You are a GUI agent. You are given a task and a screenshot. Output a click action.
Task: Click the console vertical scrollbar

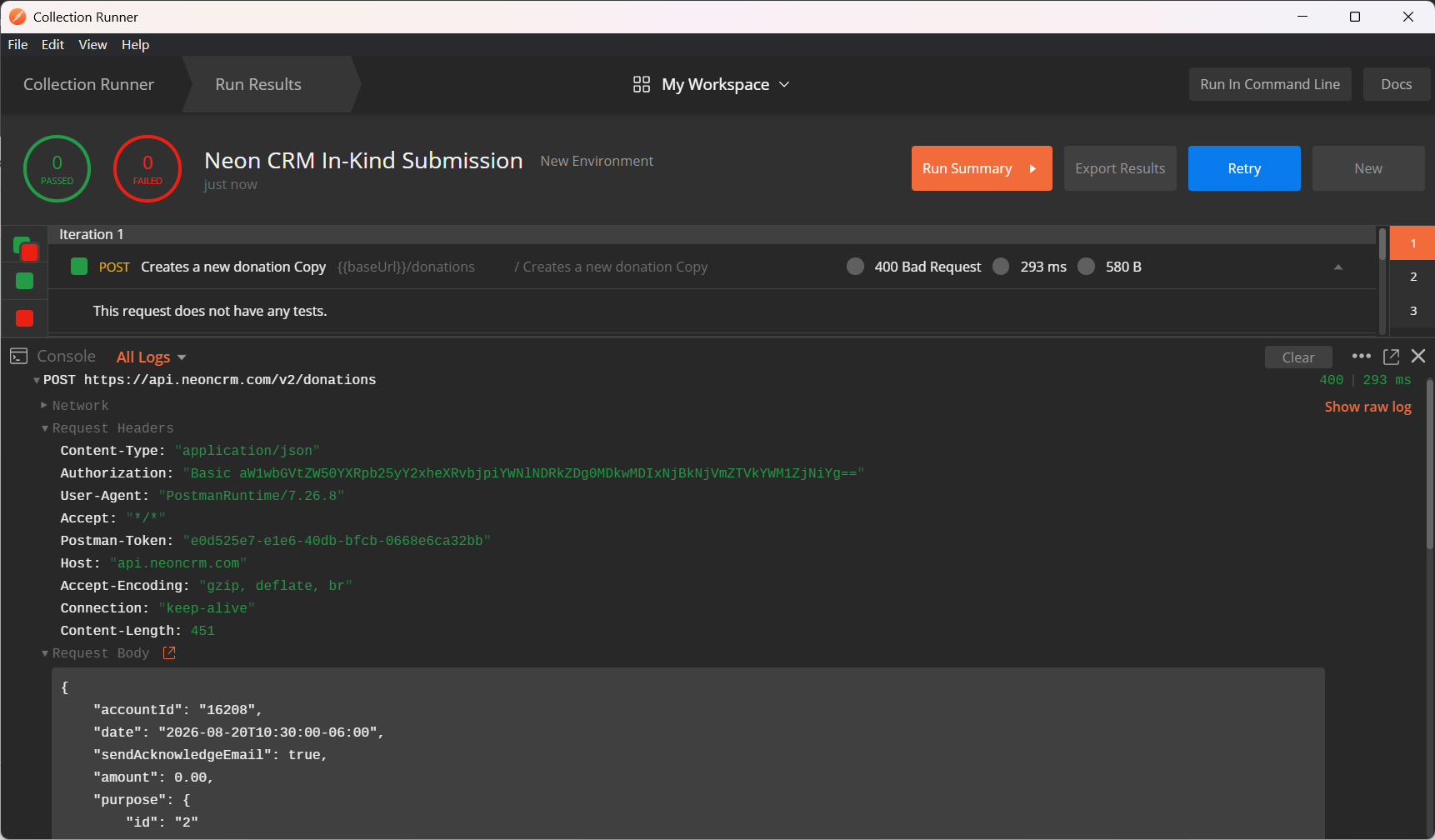pyautogui.click(x=1429, y=464)
